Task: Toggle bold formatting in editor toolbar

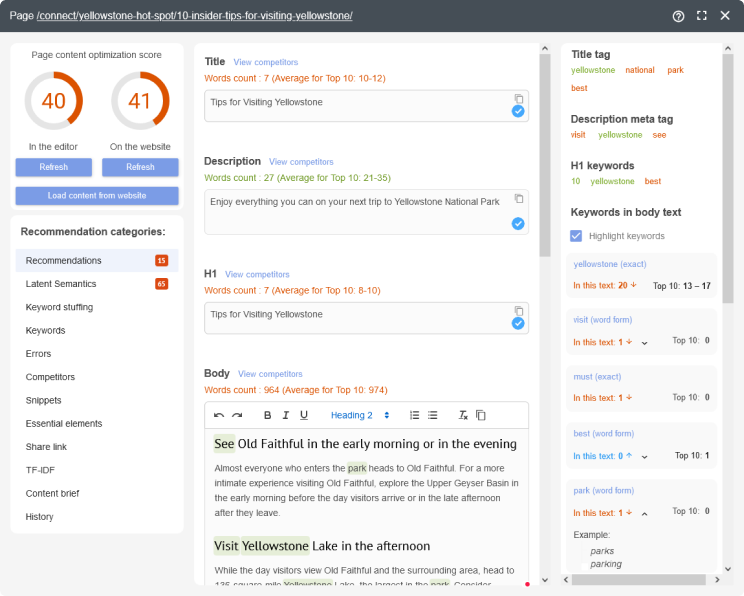Action: click(x=267, y=415)
